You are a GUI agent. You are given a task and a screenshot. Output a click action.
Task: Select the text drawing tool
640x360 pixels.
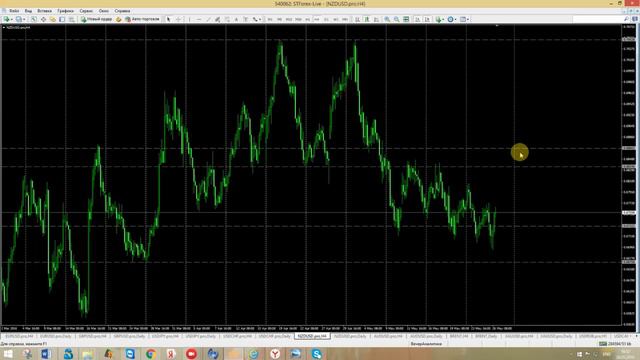click(236, 19)
